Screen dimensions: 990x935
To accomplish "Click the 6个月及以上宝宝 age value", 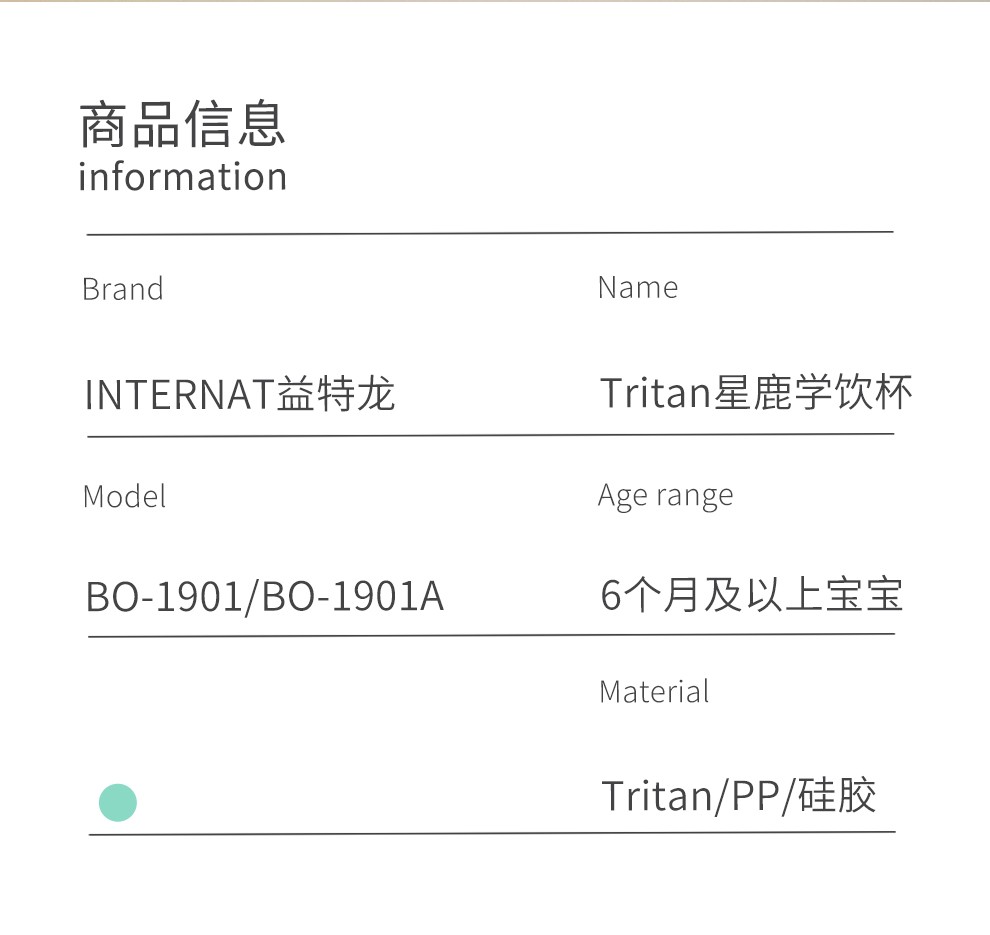I will (751, 595).
